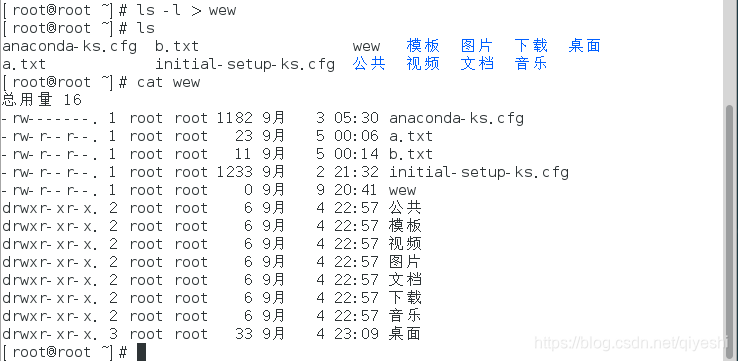Click the 总用量 16 line
Viewport: 738px width, 361px height.
click(x=42, y=100)
